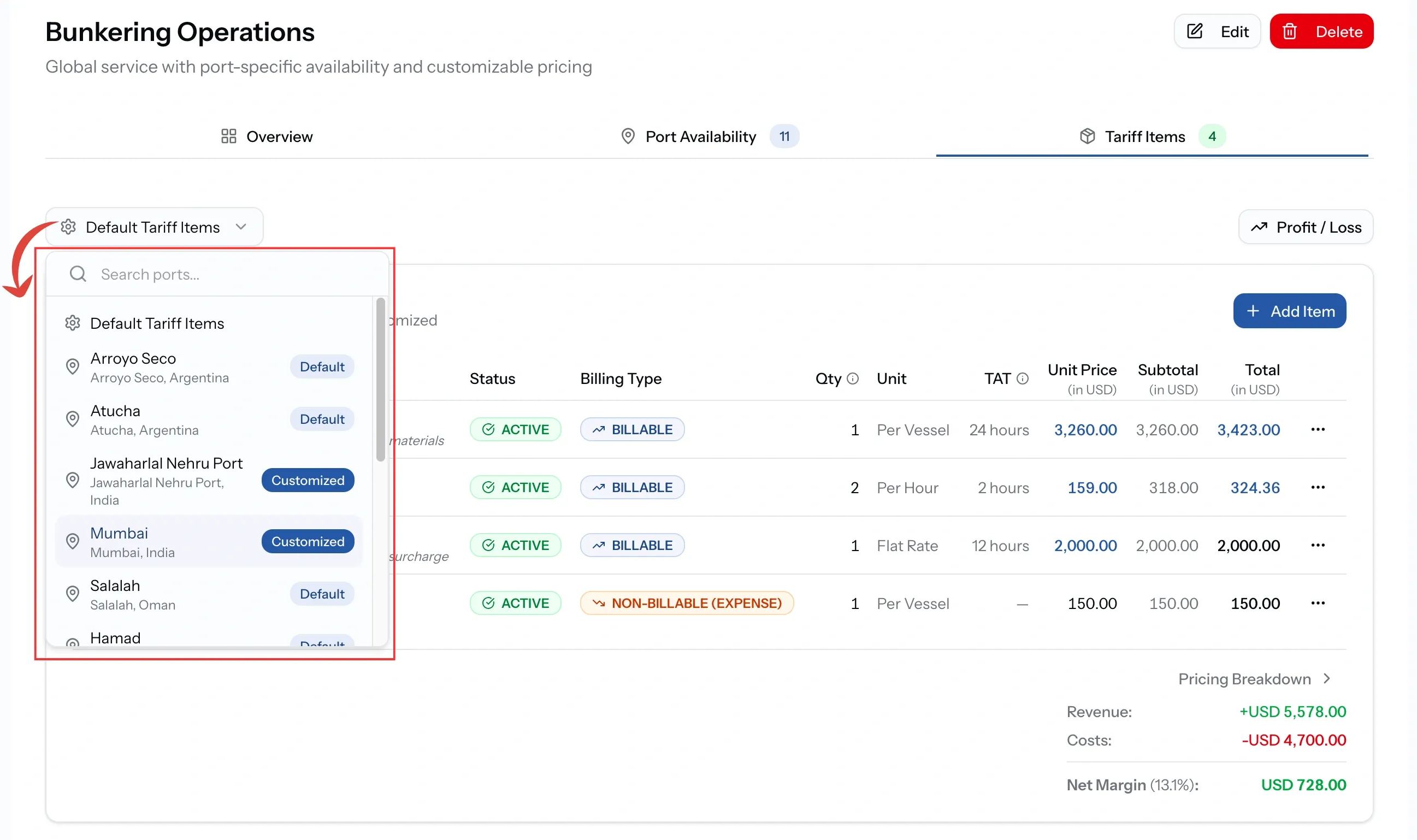Click the Delete trash icon
Viewport: 1417px width, 840px height.
click(1289, 31)
